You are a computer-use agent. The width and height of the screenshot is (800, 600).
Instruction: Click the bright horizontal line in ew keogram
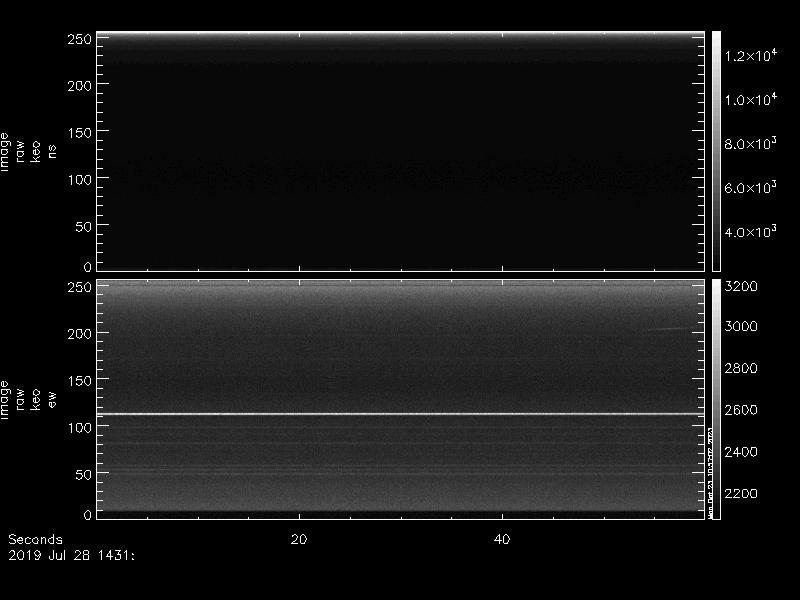pos(401,414)
